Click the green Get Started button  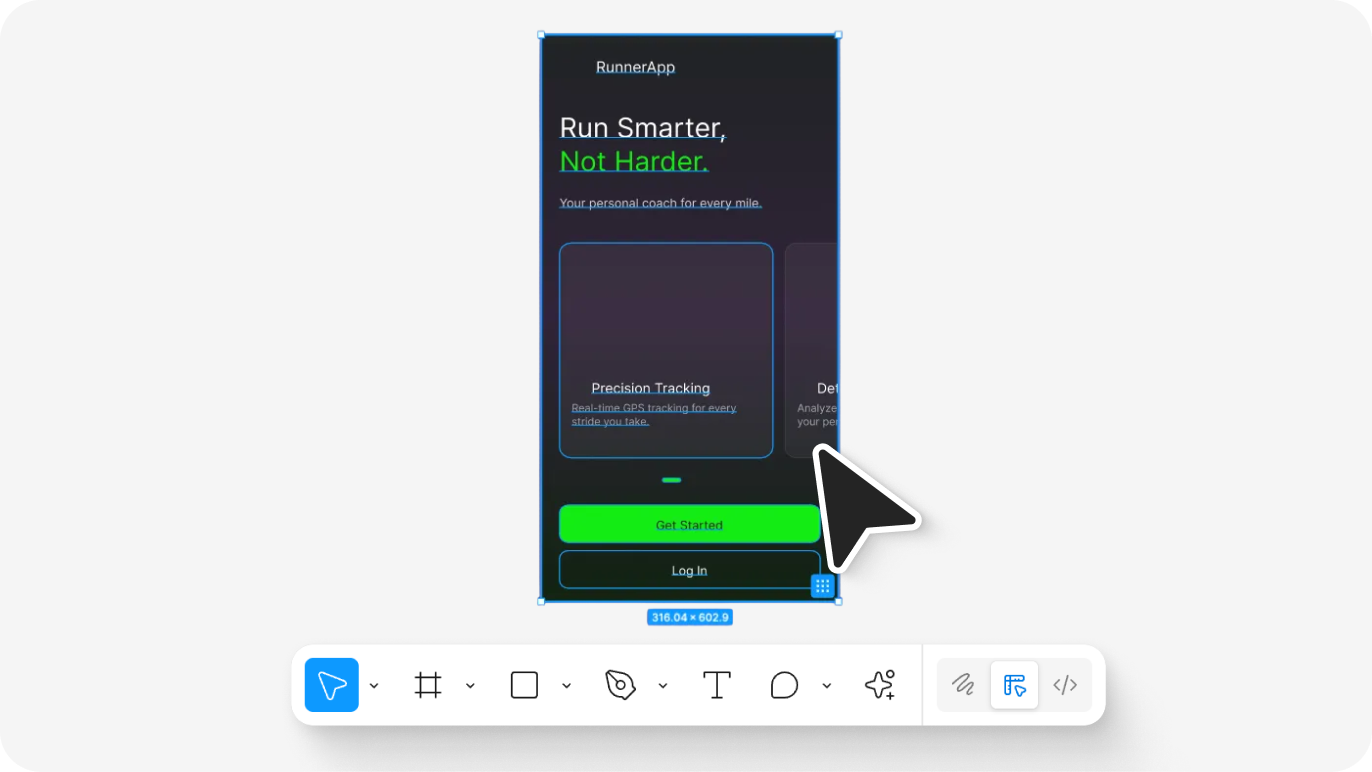click(689, 524)
